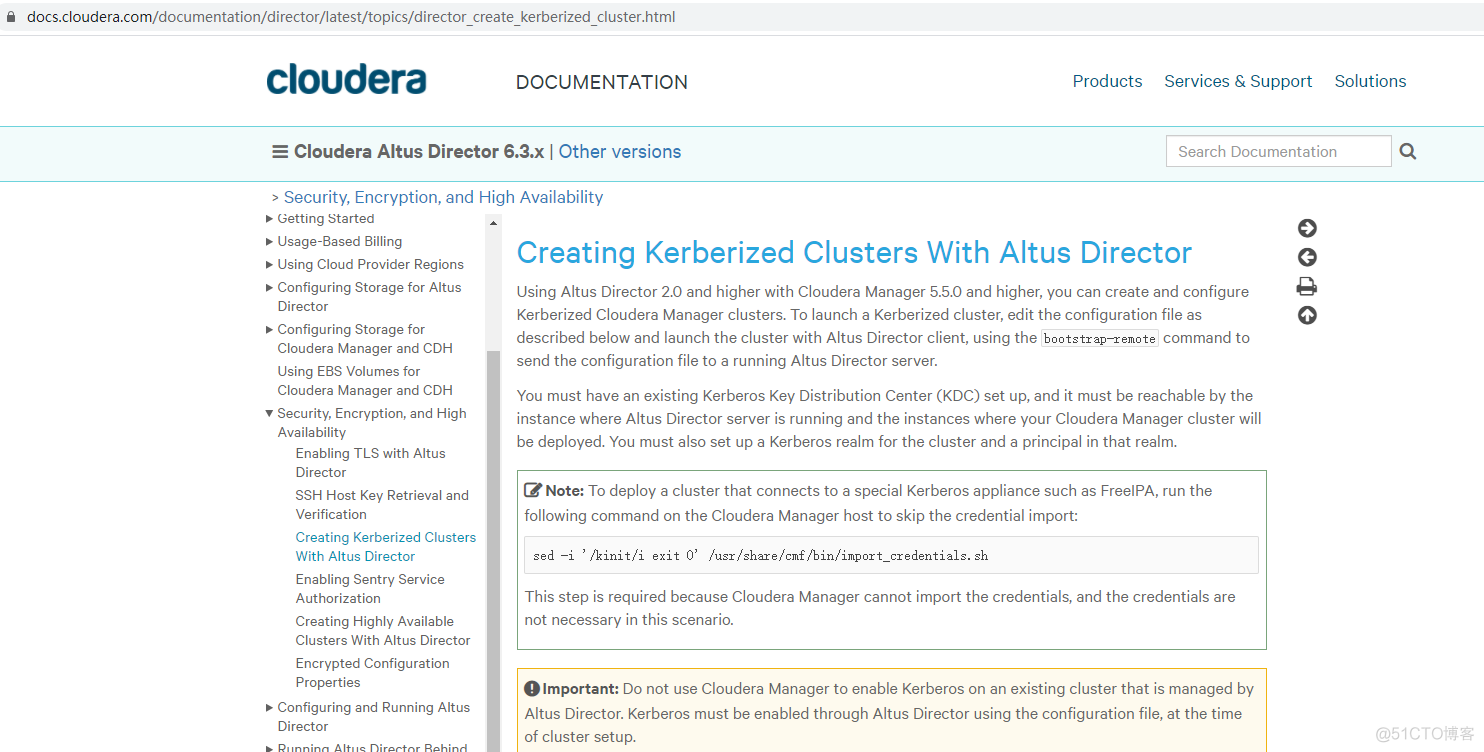The image size is (1484, 752).
Task: Go to previous page arrow icon
Action: 1307,257
